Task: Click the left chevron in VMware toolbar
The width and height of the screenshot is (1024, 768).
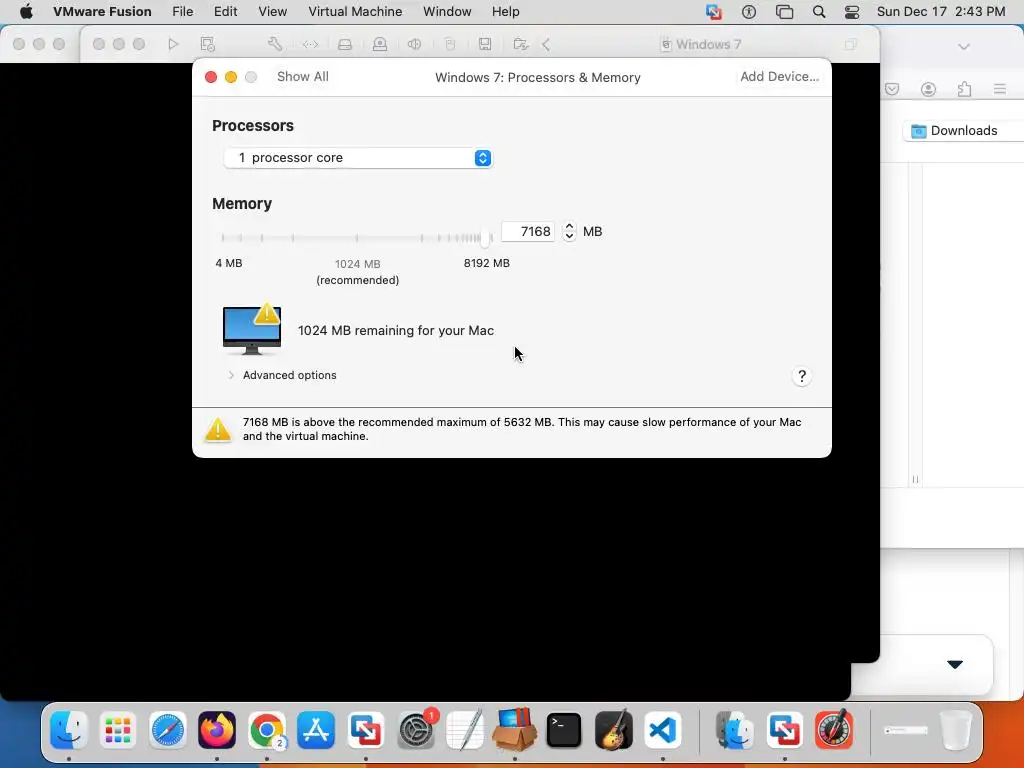Action: 546,44
